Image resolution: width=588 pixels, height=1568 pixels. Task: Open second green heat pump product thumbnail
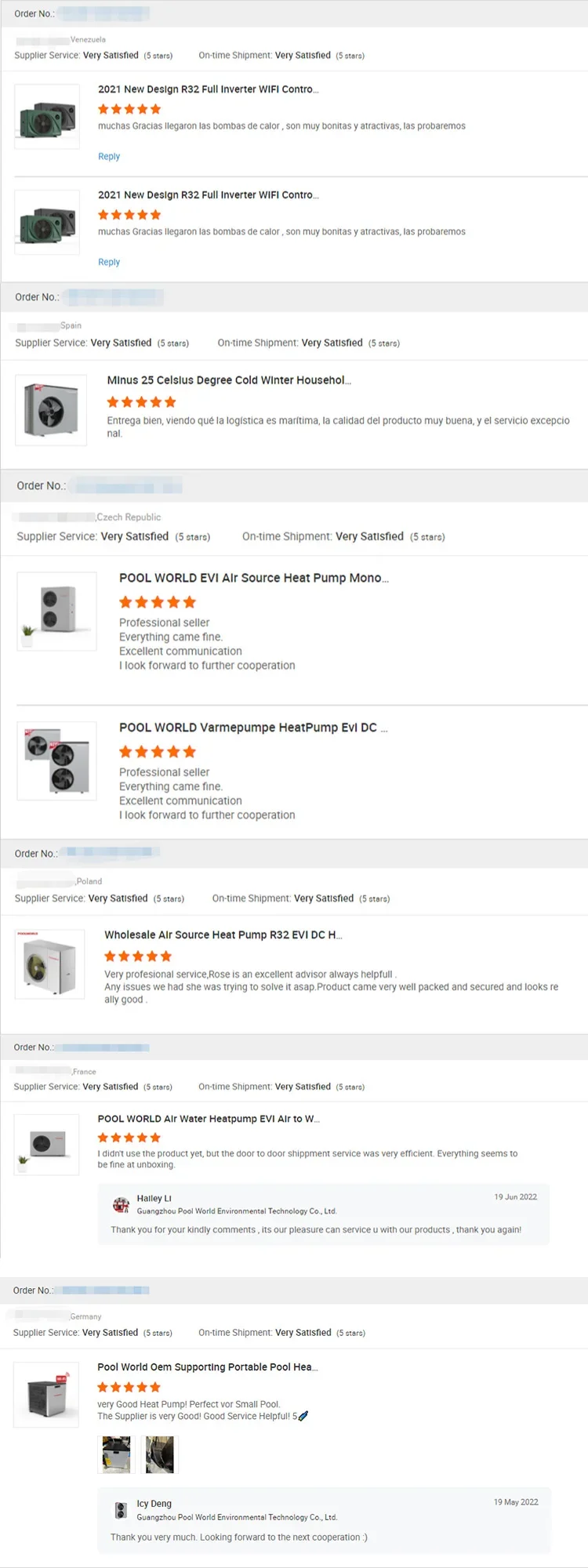pyautogui.click(x=47, y=222)
